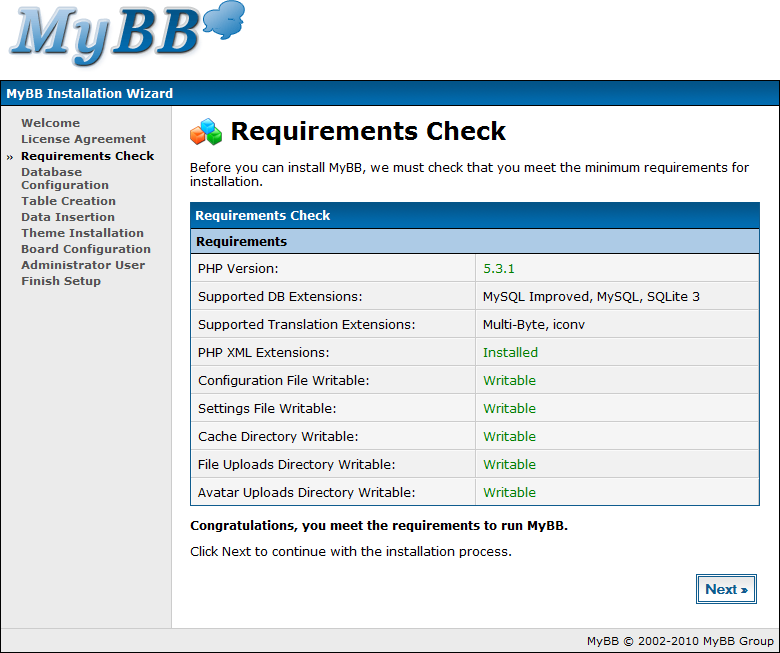Select Database Configuration step in sidebar

tap(65, 179)
